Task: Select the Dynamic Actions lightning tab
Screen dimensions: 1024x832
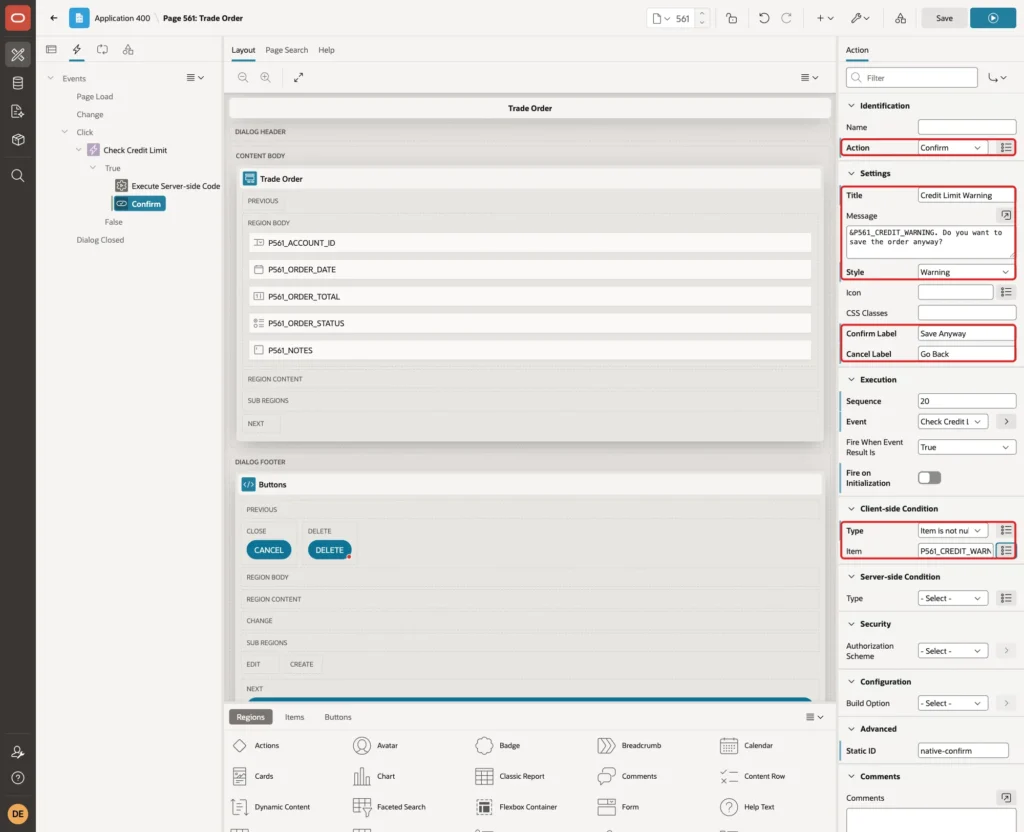Action: 77,50
